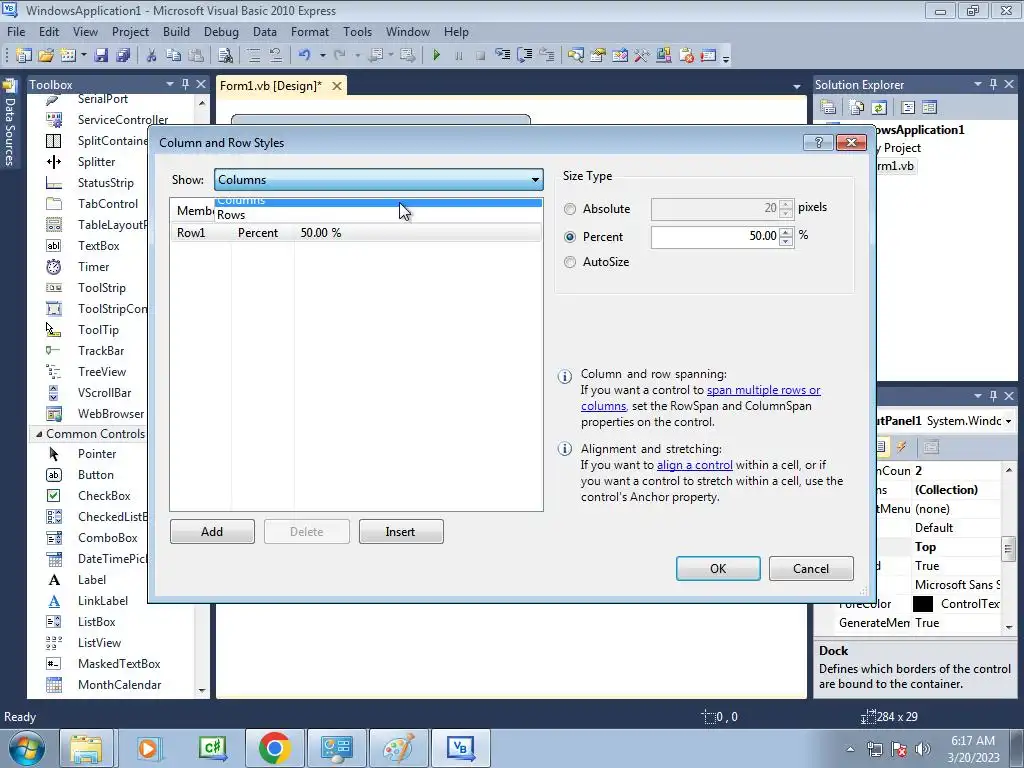Screen dimensions: 1024x768
Task: Open Toolbox window position dropdown arrow
Action: (170, 84)
